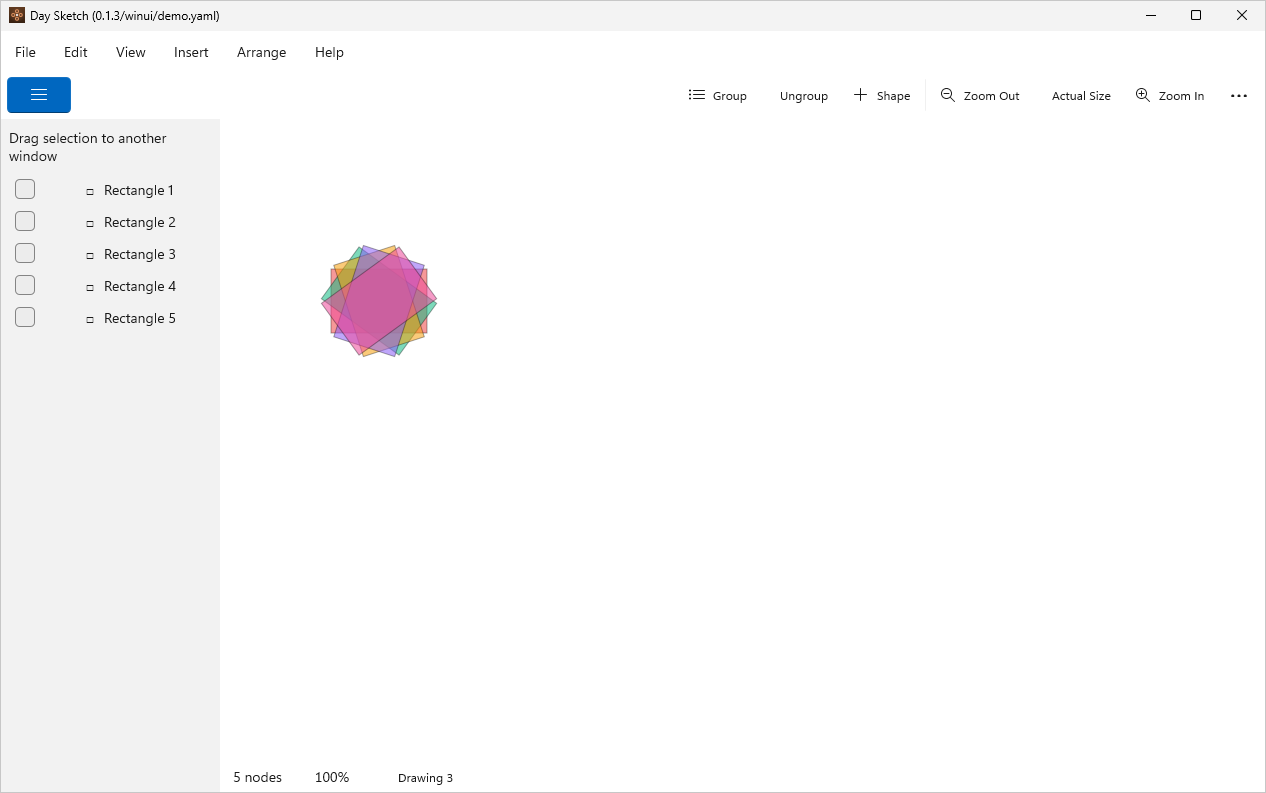Check the Rectangle 2 checkbox
This screenshot has width=1266, height=793.
(25, 221)
